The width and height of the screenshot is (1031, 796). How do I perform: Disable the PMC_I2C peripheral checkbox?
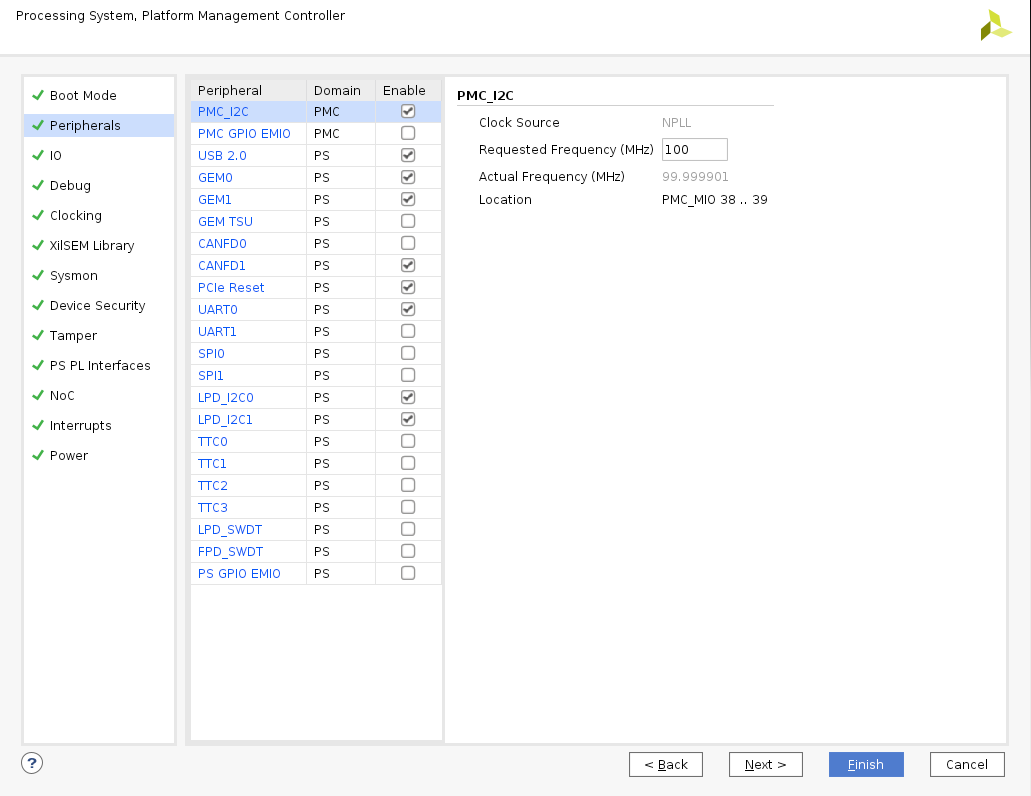pyautogui.click(x=408, y=111)
